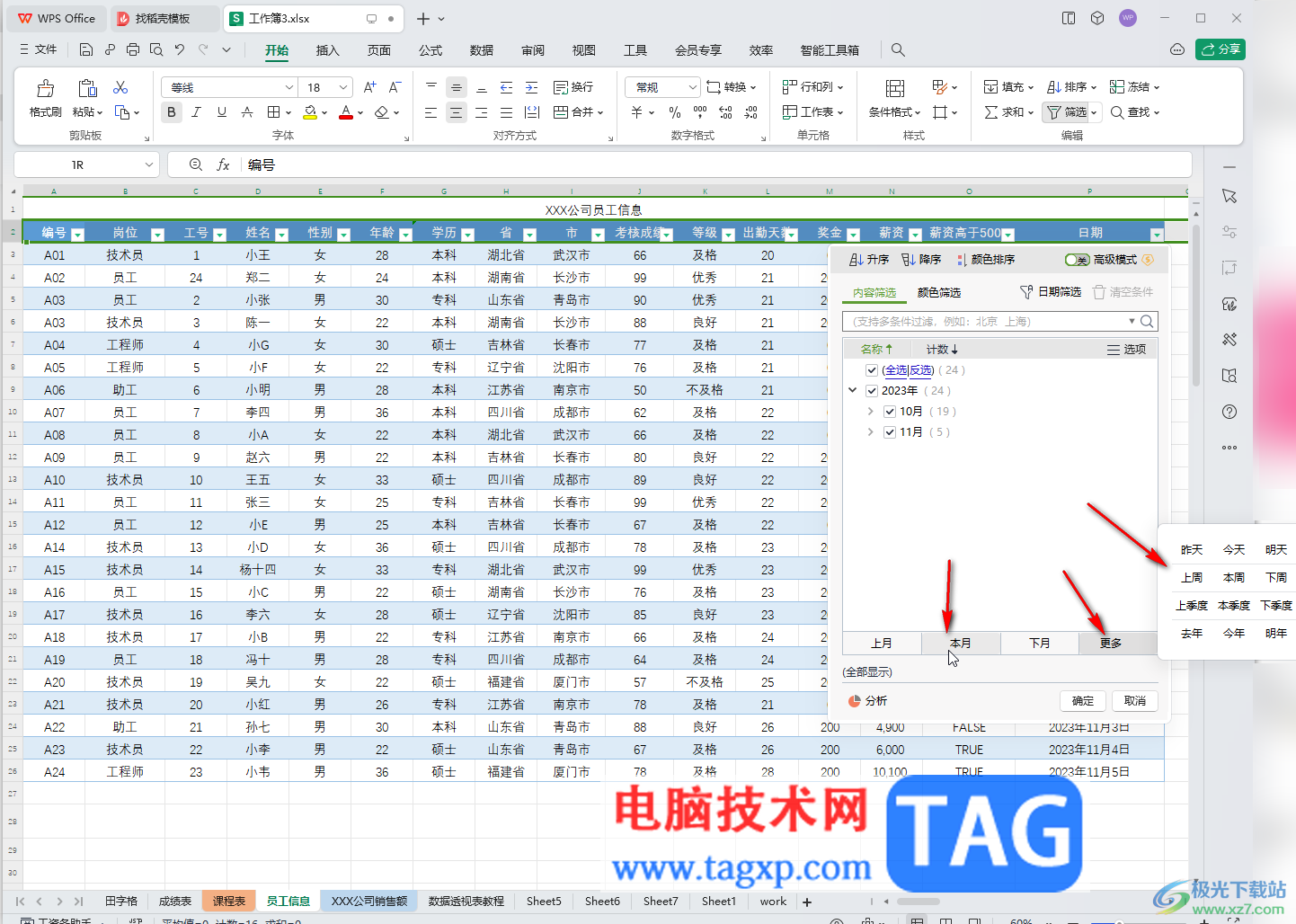Open the Merge (合并) dropdown

pos(600,112)
